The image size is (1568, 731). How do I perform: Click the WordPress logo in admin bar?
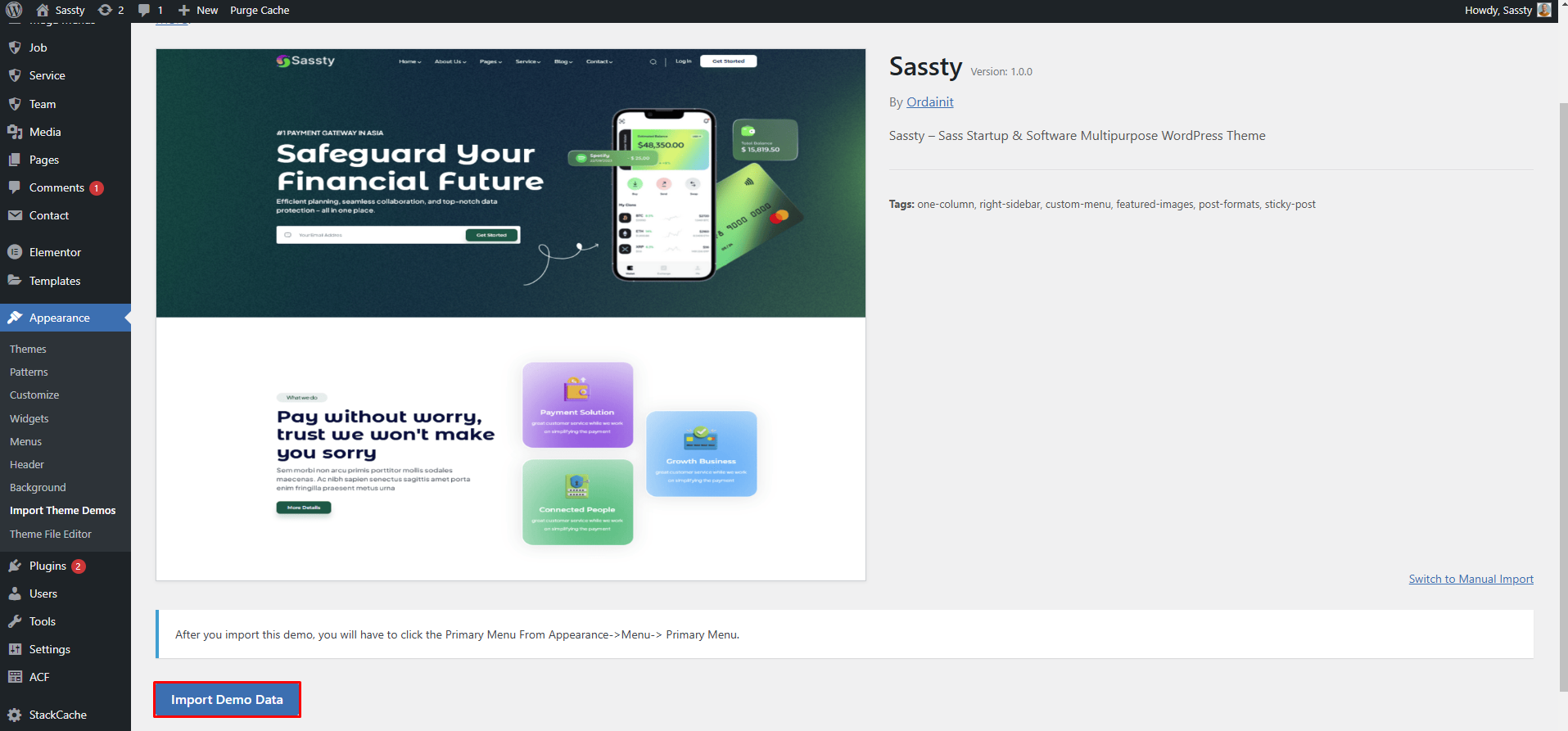tap(14, 10)
